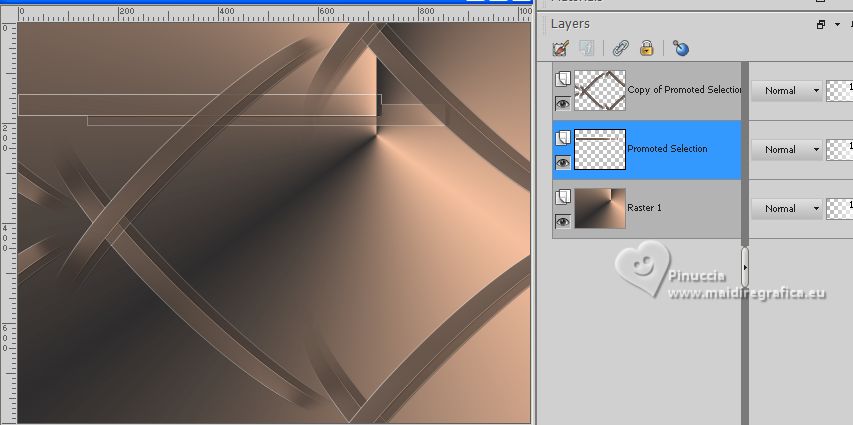Click the raster layer type icon of Promoted Selection

563,138
